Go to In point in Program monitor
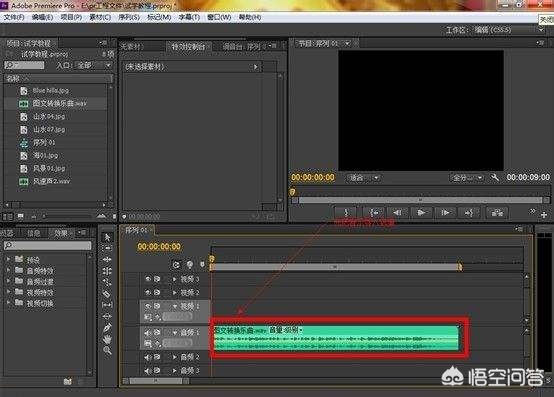The width and height of the screenshot is (554, 397). (x=373, y=213)
